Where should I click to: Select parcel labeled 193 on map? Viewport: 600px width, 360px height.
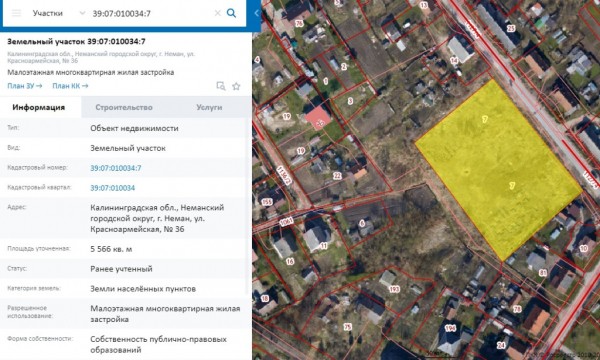394,289
